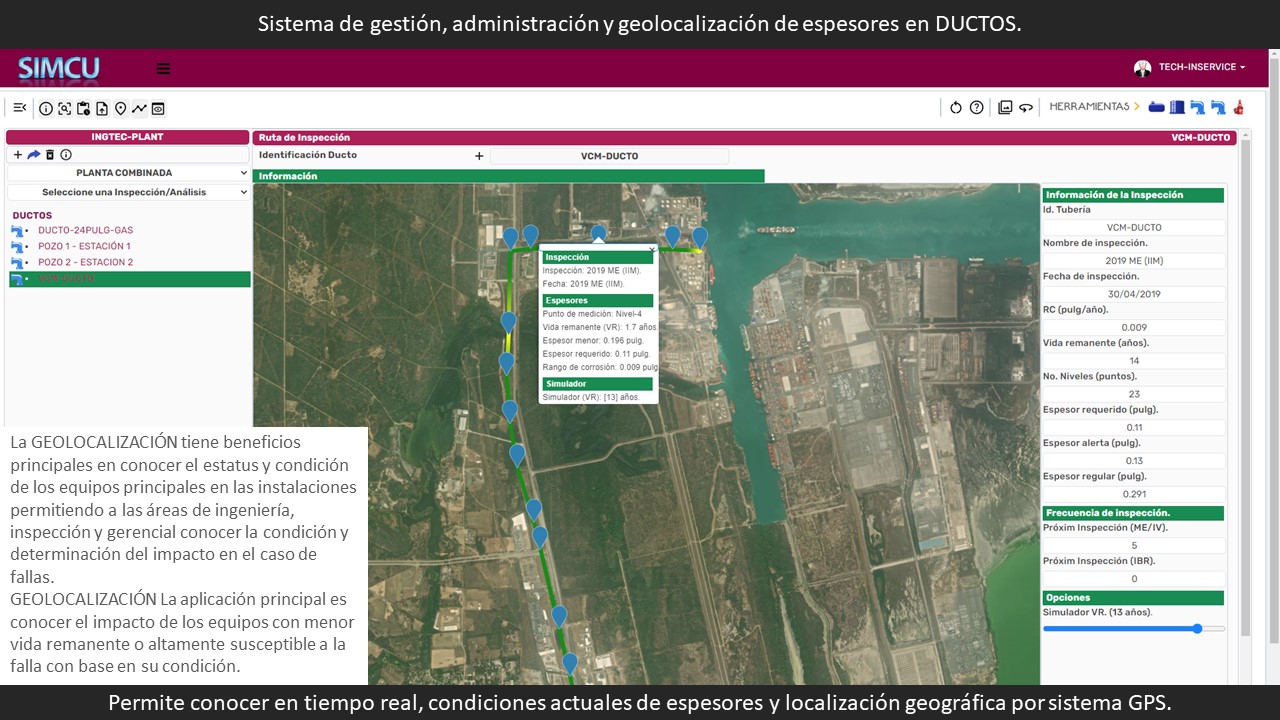
Task: Expand the Seleccione una Inspección/Análisis dropdown
Action: pos(127,192)
